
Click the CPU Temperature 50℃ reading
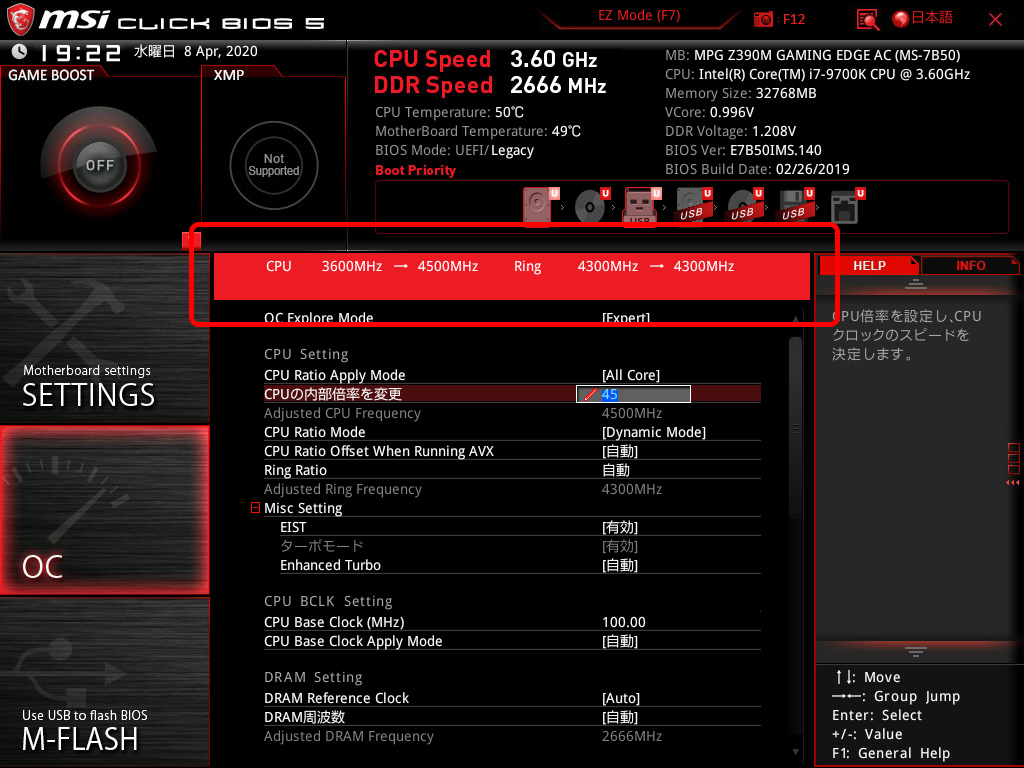449,112
